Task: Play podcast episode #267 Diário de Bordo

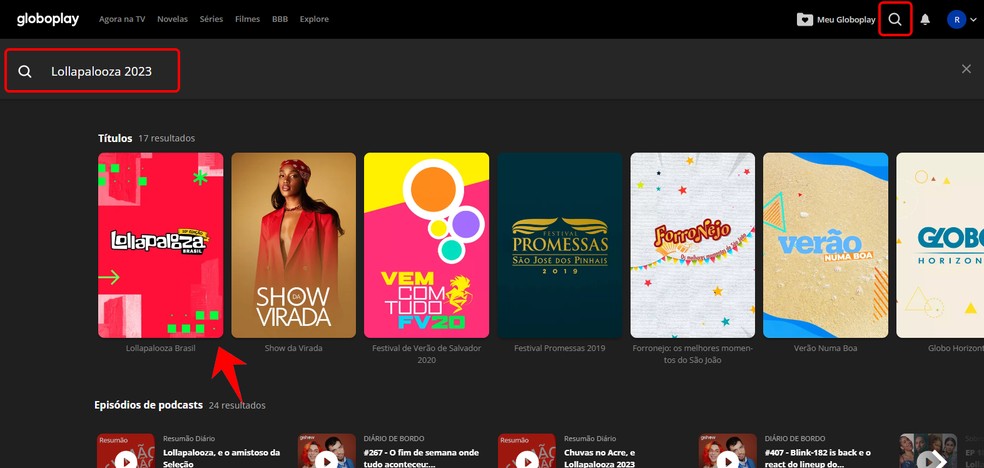Action: point(326,461)
